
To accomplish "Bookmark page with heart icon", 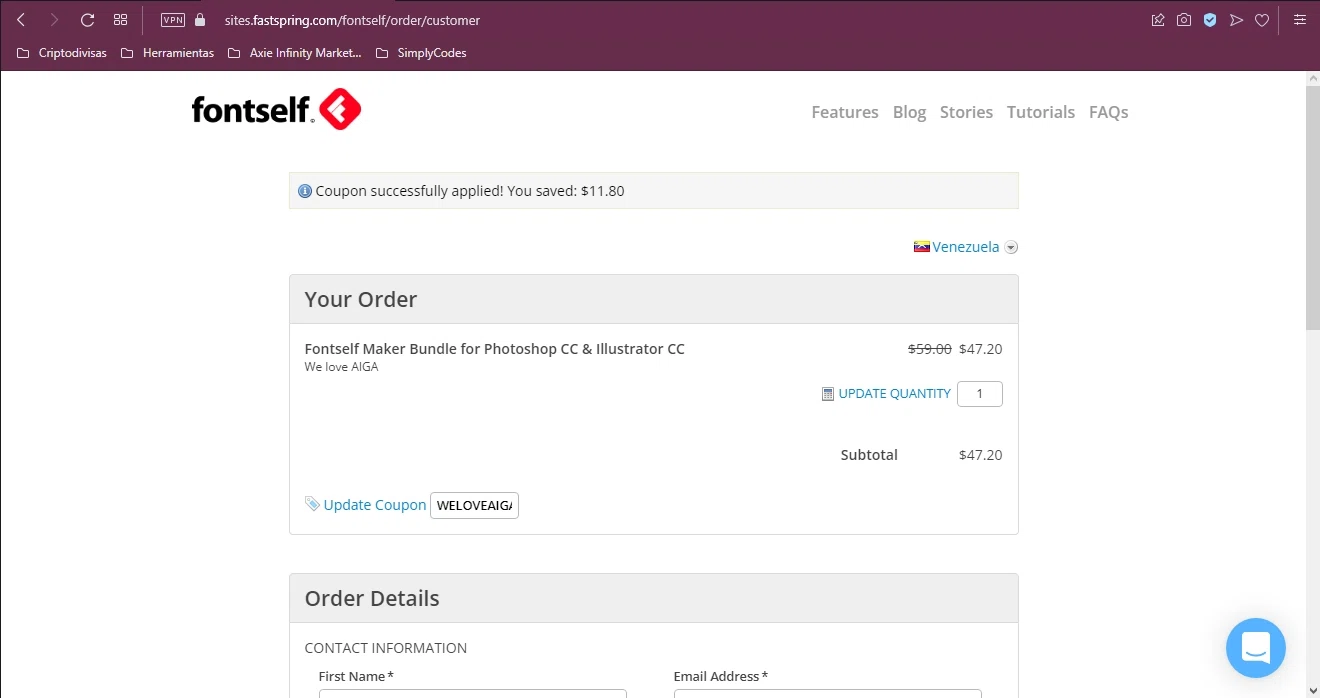I will click(1262, 20).
